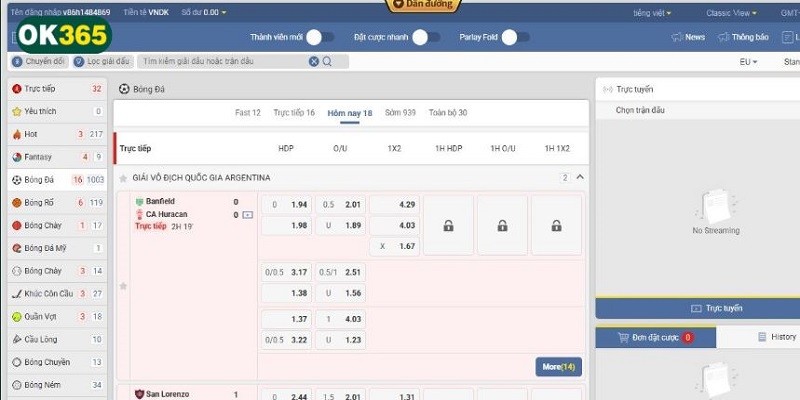
Task: Click the Quần Vợt tennis ball icon
Action: [17, 316]
